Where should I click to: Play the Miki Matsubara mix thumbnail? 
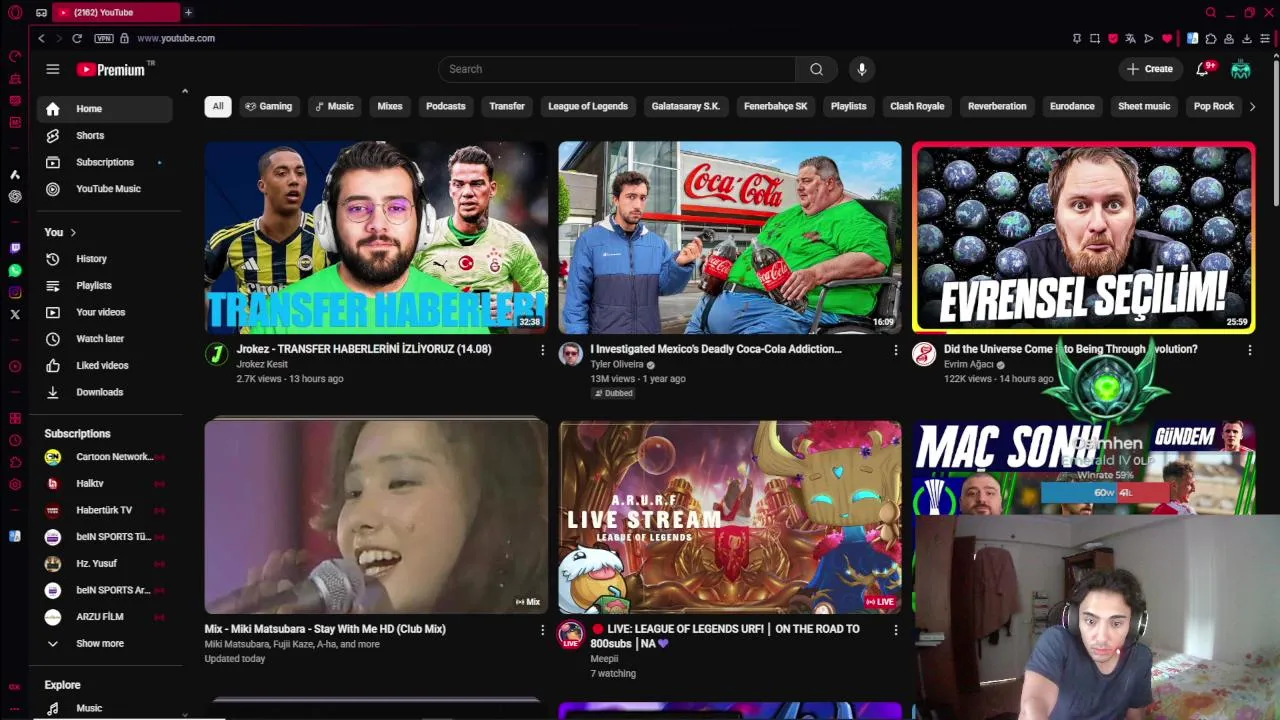[x=376, y=516]
